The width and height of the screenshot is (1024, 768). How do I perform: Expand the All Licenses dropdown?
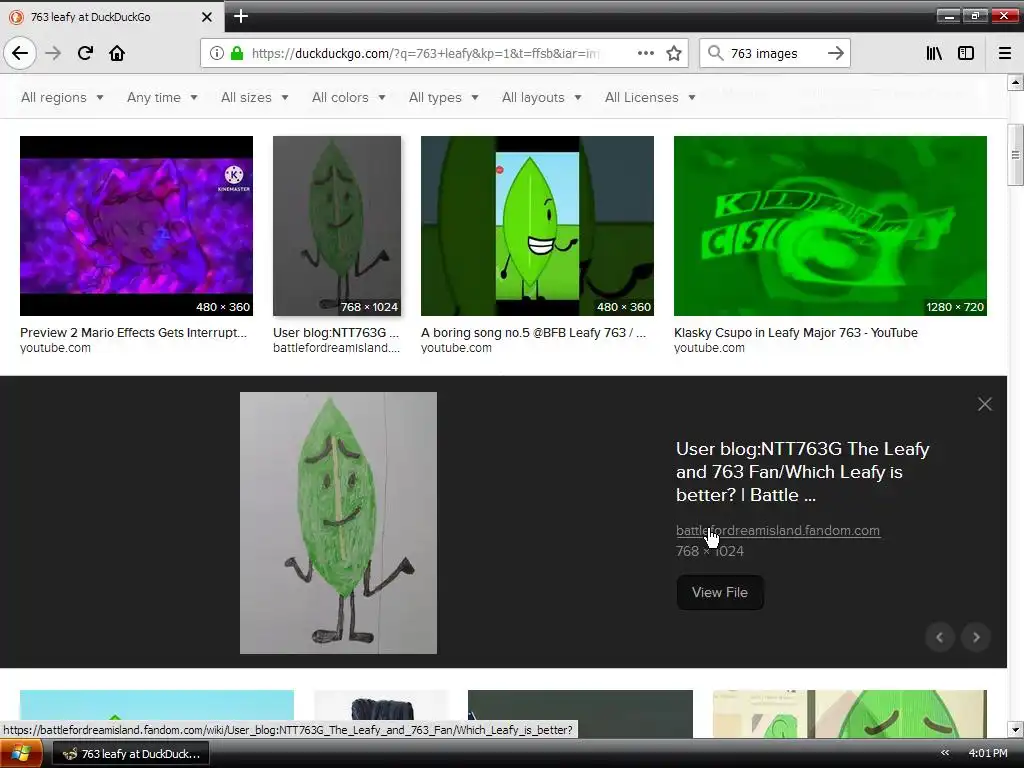650,97
